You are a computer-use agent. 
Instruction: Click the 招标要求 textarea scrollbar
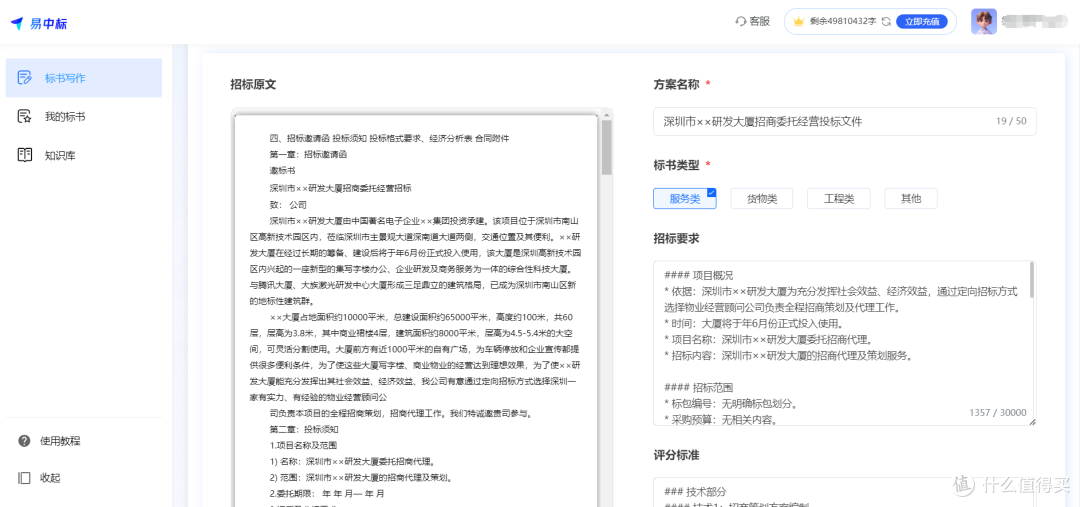[1032, 280]
